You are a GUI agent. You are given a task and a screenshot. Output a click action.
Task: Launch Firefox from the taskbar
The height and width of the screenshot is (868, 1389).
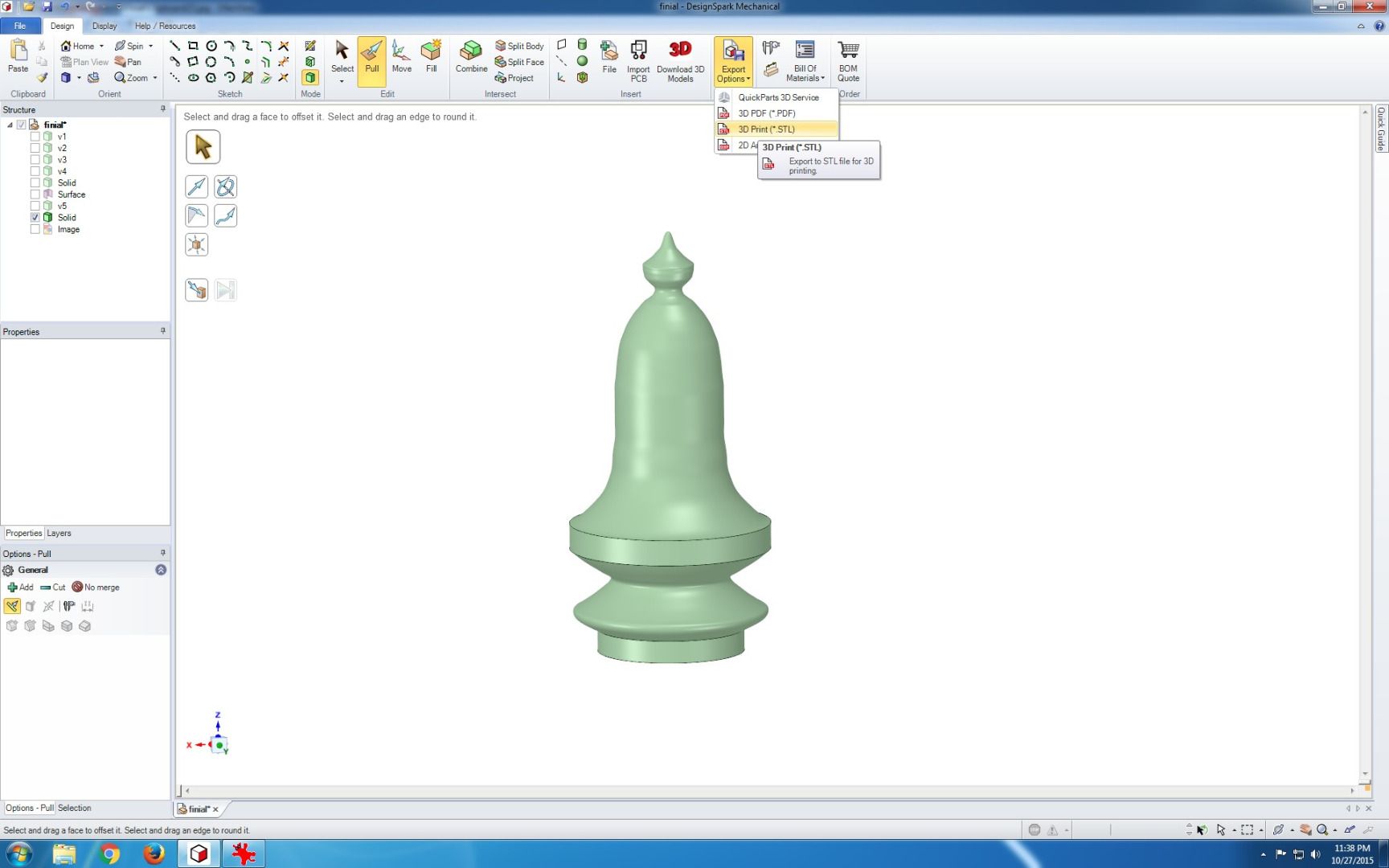point(154,854)
